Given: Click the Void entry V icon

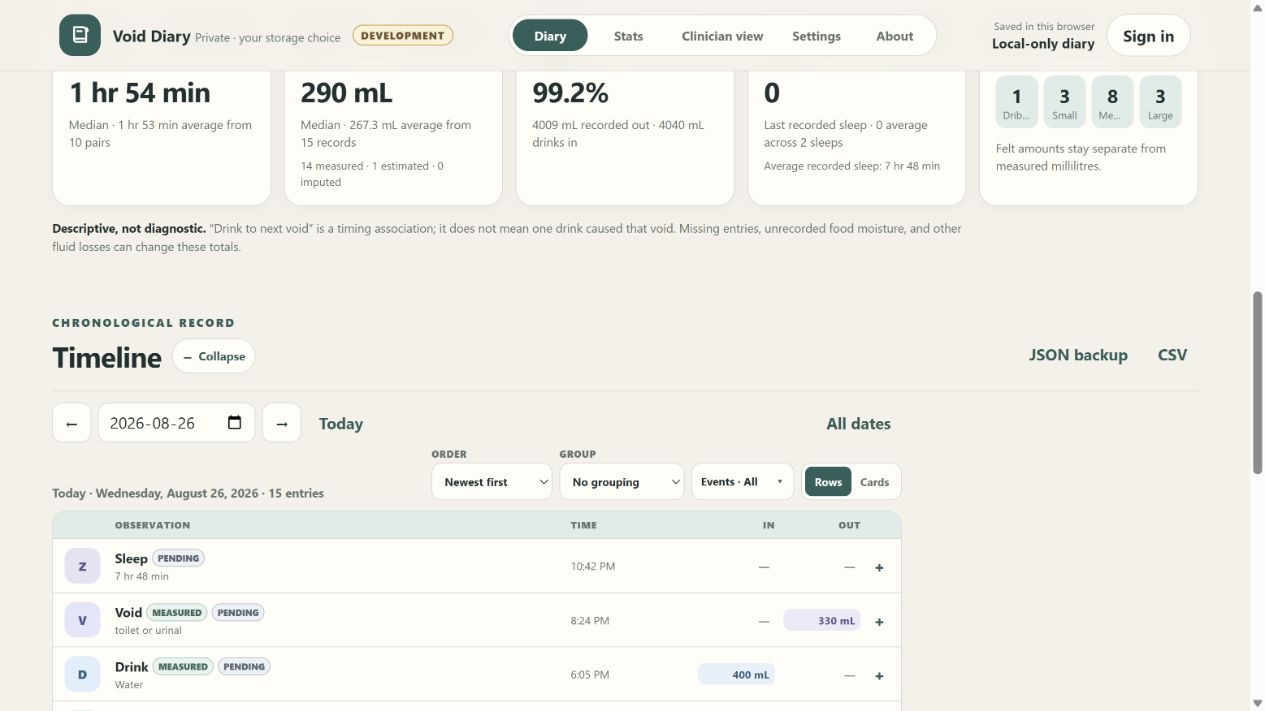Looking at the screenshot, I should click(82, 620).
